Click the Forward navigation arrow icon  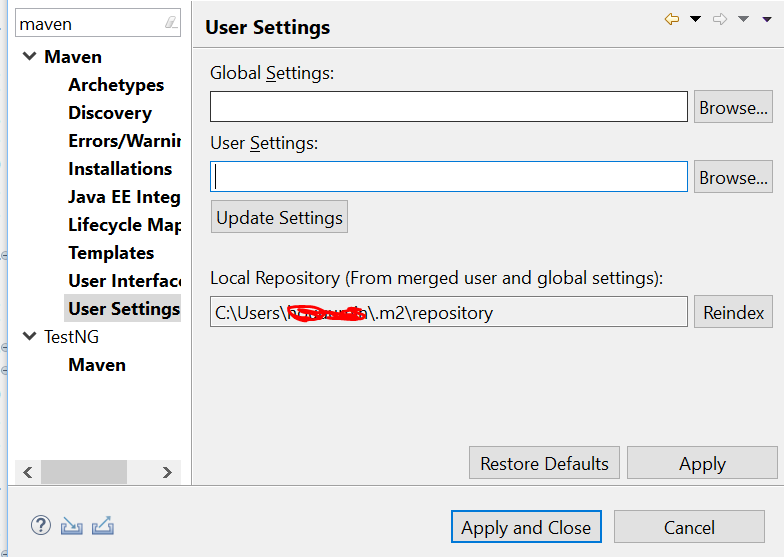[x=720, y=19]
